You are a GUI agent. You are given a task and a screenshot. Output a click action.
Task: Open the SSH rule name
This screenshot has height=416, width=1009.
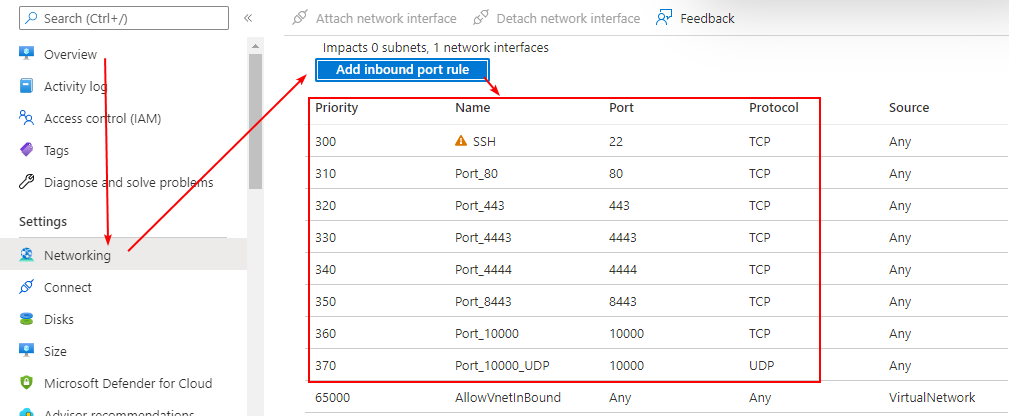(485, 142)
